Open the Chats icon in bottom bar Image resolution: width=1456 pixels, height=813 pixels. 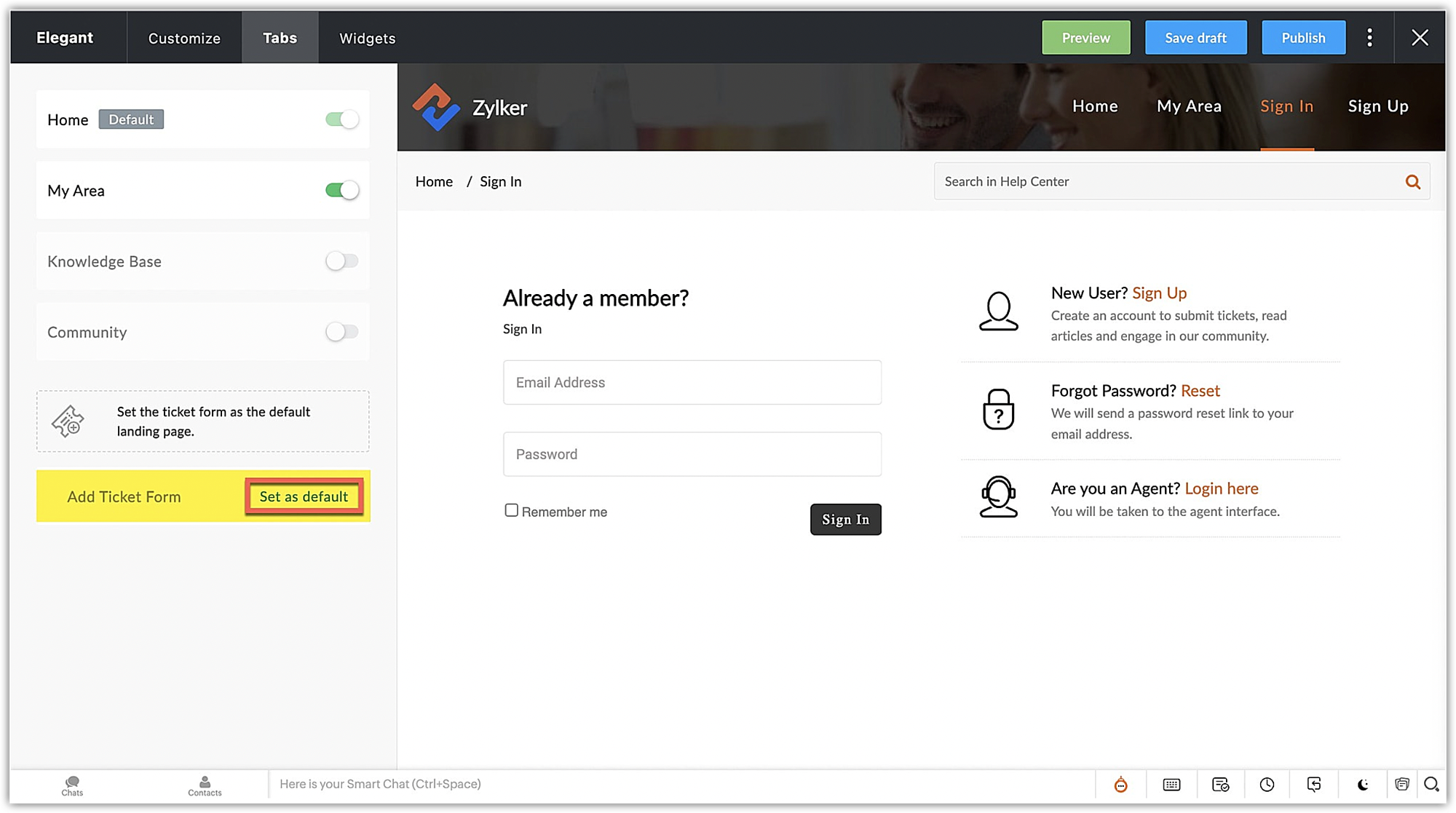[x=72, y=785]
